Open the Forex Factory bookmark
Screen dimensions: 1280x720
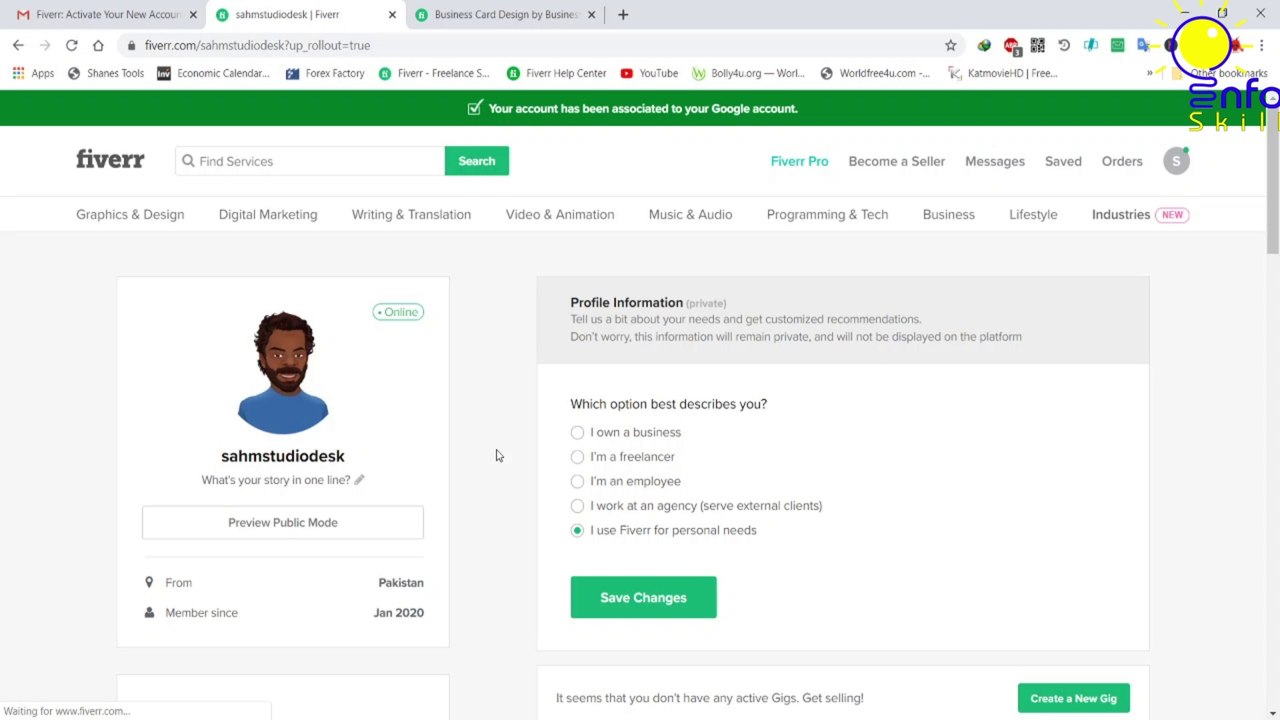point(325,73)
